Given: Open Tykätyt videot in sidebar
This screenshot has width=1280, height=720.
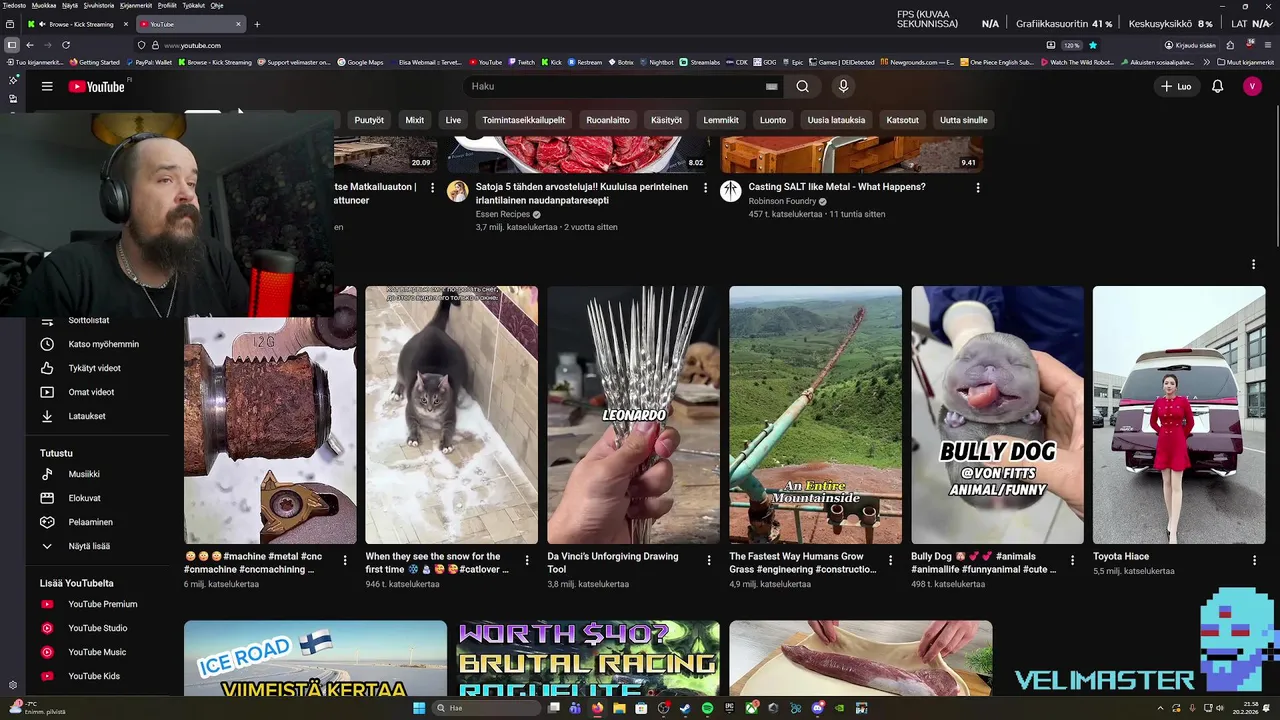Looking at the screenshot, I should point(94,368).
